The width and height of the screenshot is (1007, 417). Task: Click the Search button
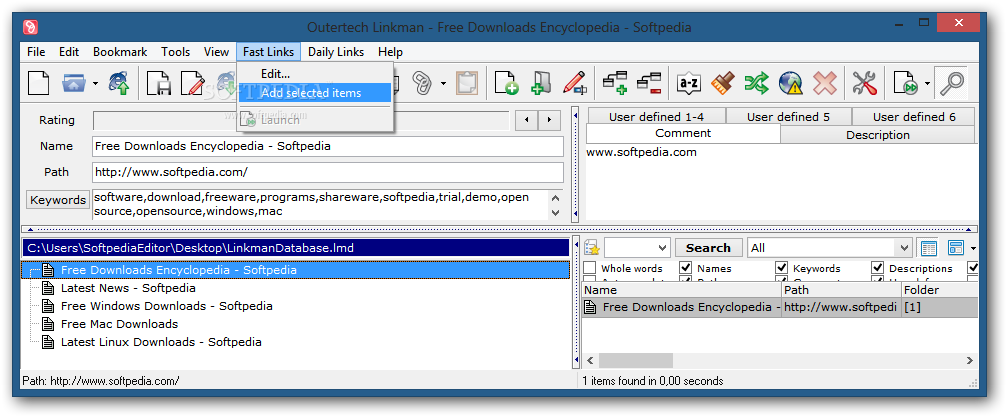click(x=708, y=248)
